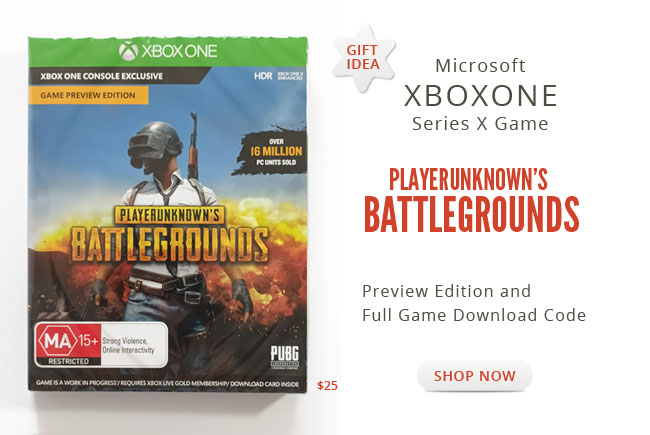Click the red PLAYERUNKNOWN'S BATTLEGROUNDS headline
Viewport: 650px width, 435px height.
pyautogui.click(x=471, y=200)
